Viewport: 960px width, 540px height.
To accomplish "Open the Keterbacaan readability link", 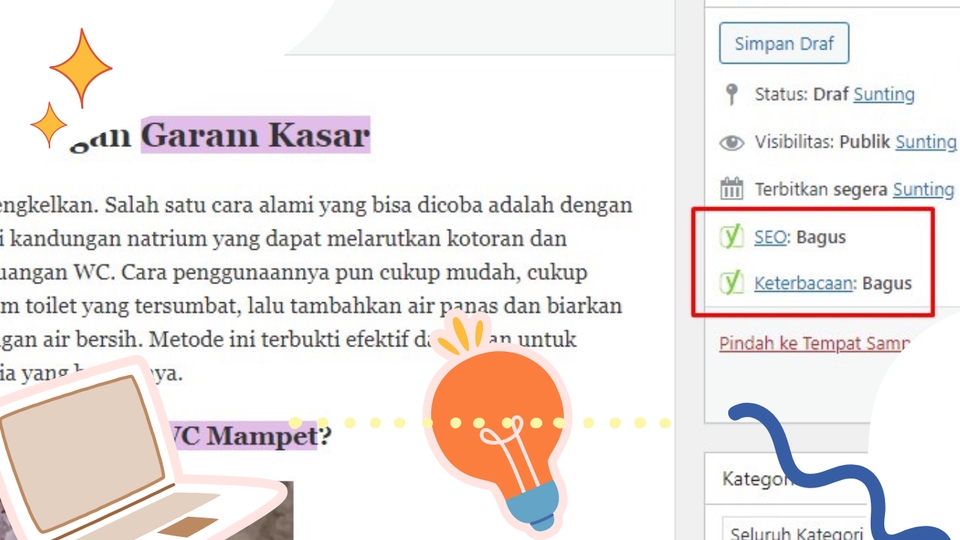I will [803, 283].
